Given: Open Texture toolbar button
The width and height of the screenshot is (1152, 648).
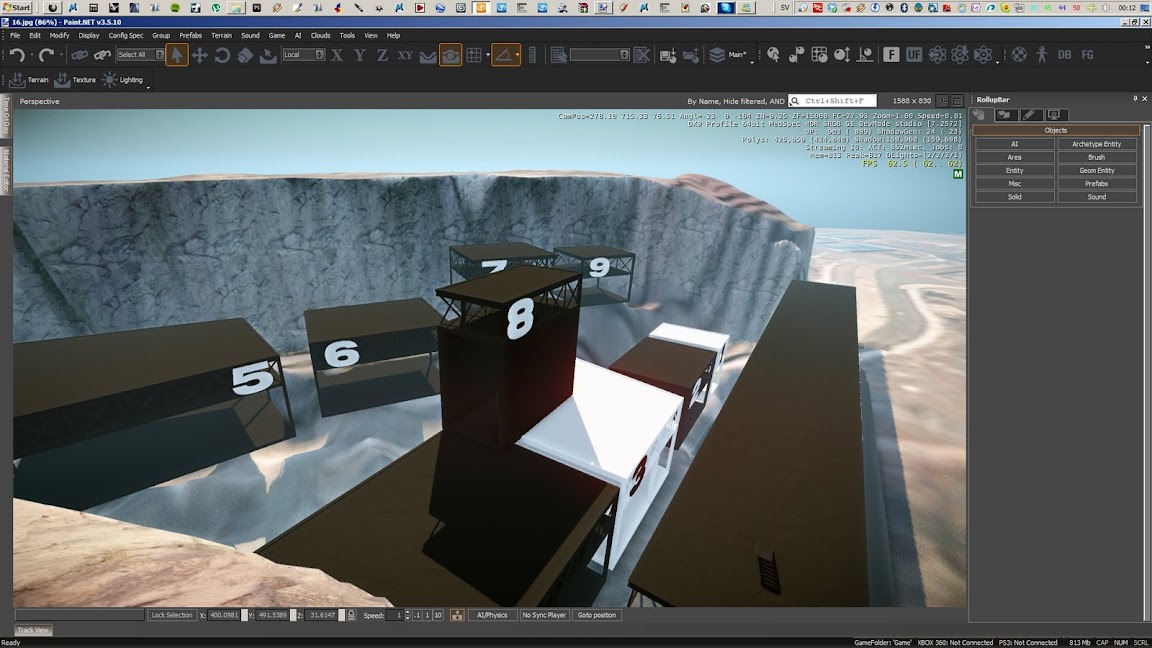Looking at the screenshot, I should (x=75, y=79).
